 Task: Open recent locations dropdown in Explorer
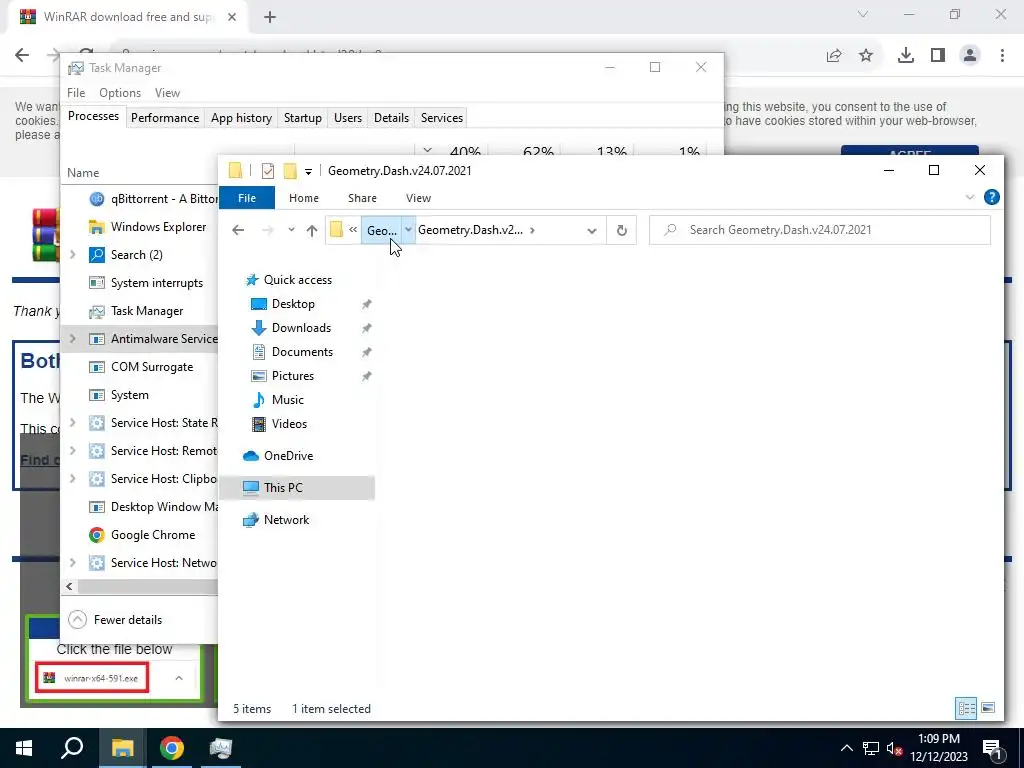[291, 230]
